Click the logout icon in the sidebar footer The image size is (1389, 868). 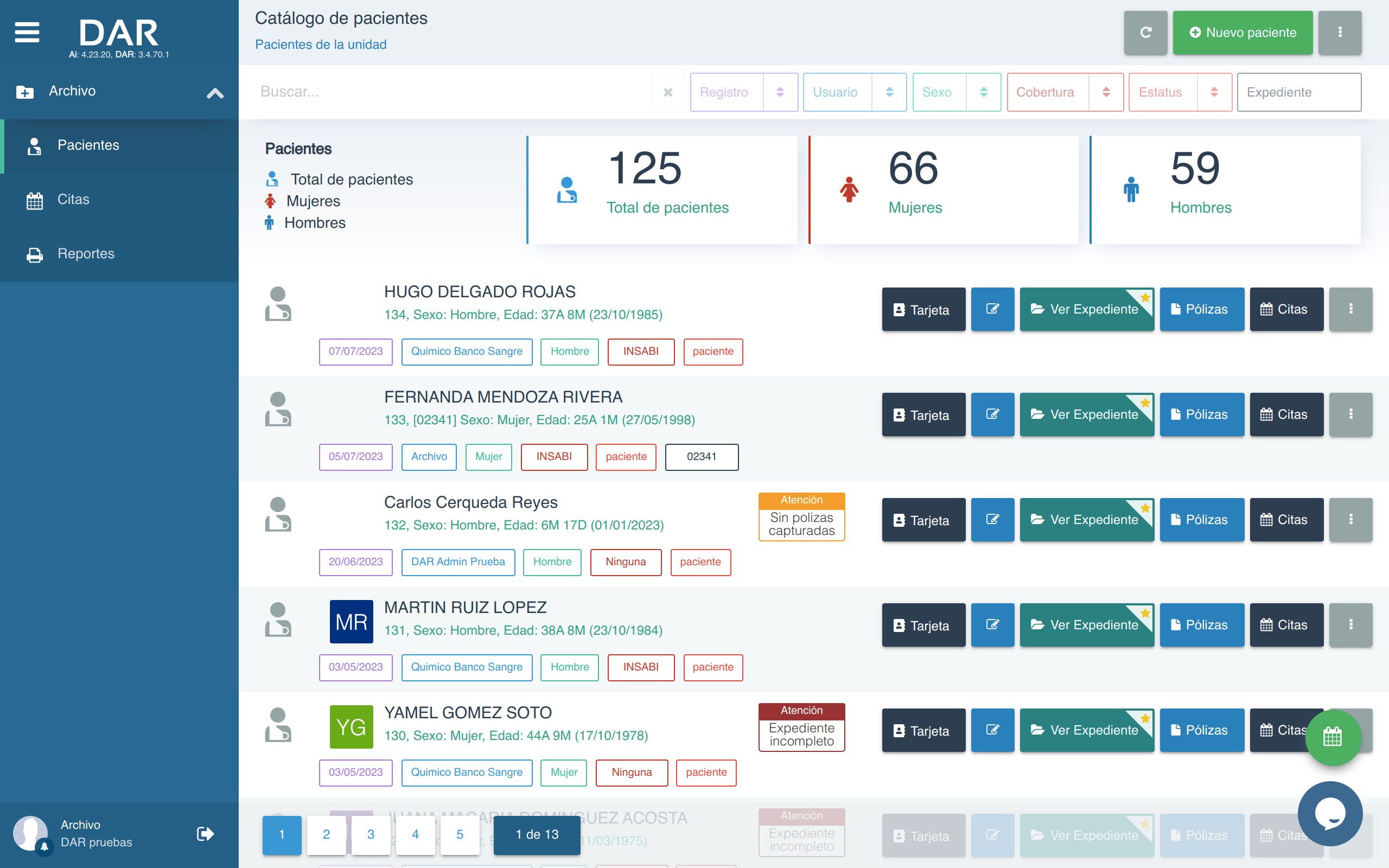[205, 834]
